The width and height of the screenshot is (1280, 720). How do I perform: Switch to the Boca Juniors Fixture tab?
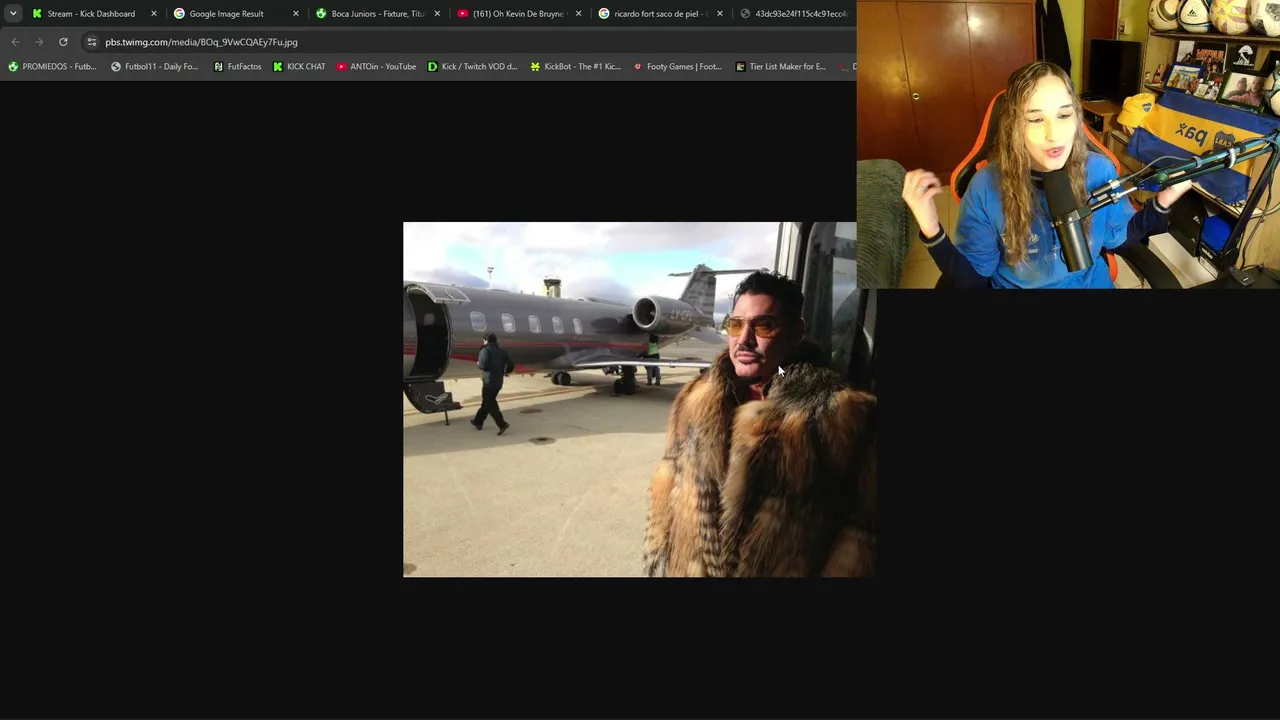coord(379,14)
